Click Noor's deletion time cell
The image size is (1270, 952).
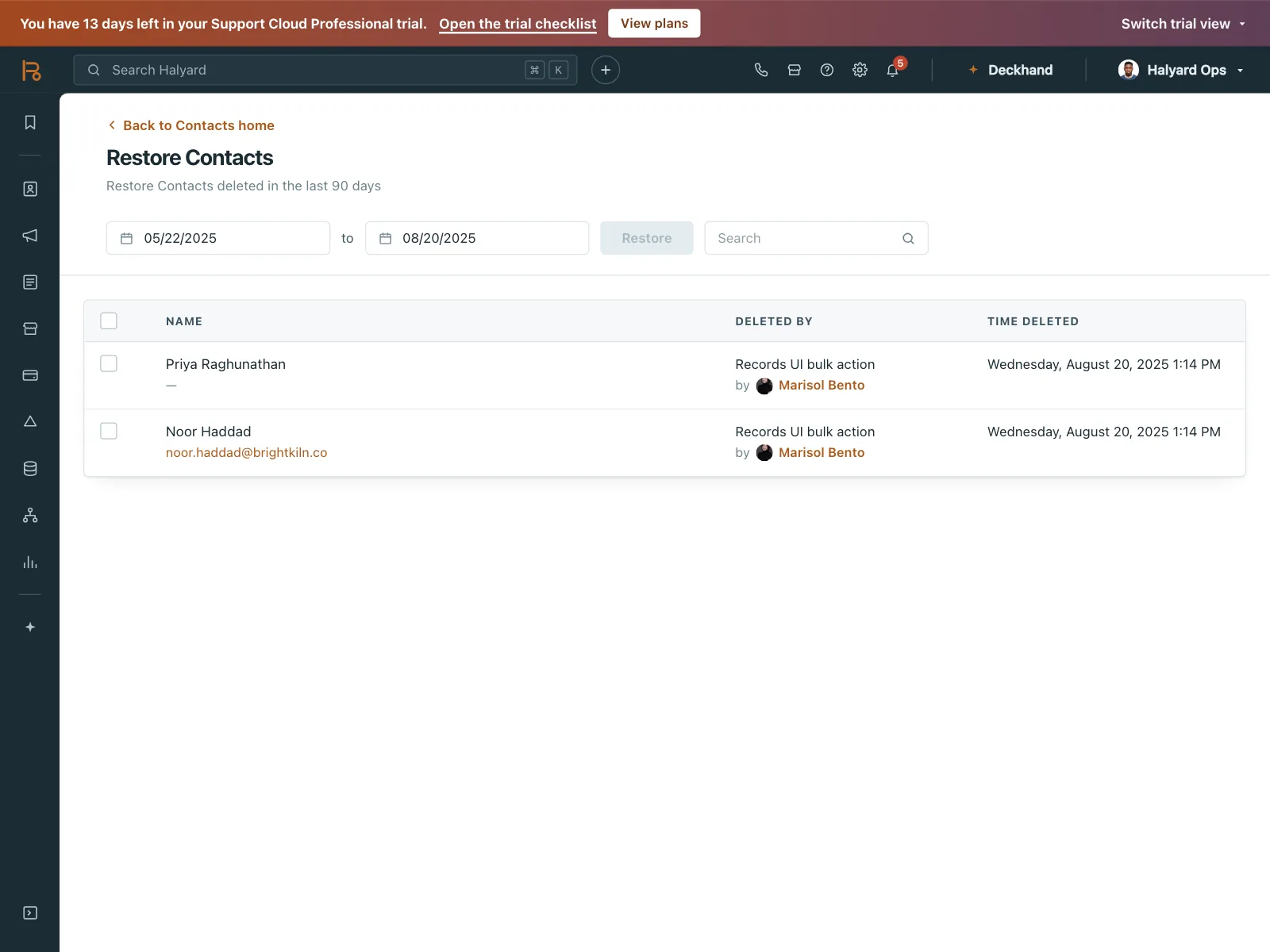point(1104,432)
